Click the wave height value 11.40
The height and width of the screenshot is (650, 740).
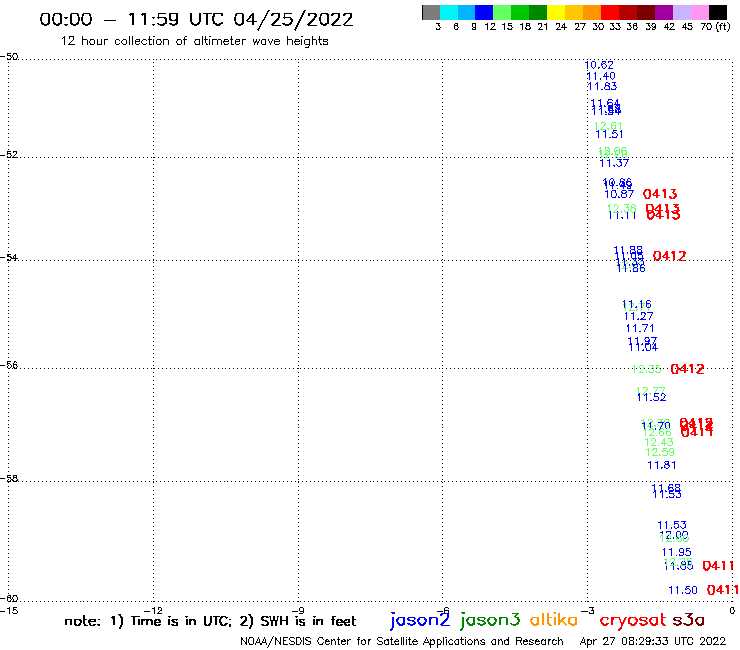601,76
